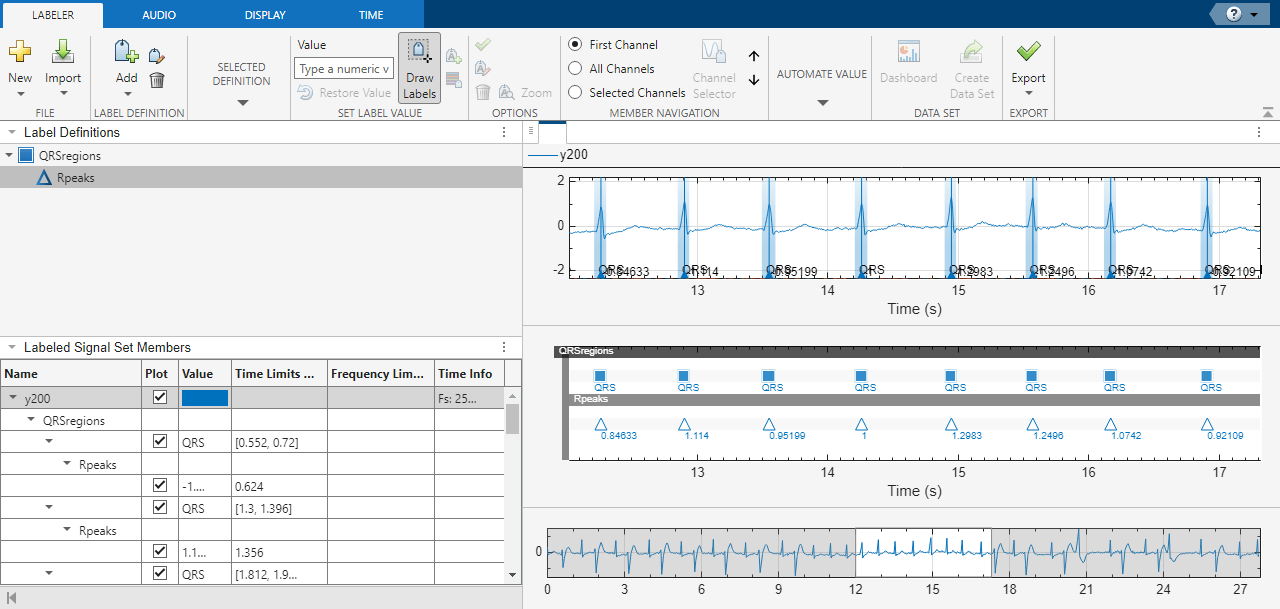
Task: Expand the Selected Definition dropdown
Action: tap(241, 102)
